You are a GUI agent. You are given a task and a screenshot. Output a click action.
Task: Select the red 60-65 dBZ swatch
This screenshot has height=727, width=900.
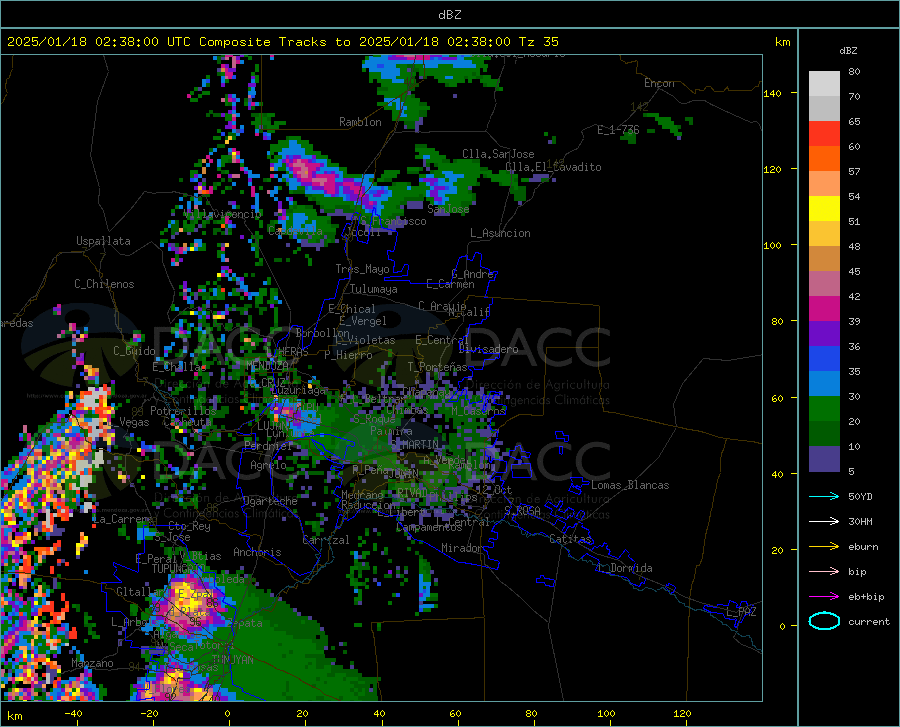click(824, 134)
